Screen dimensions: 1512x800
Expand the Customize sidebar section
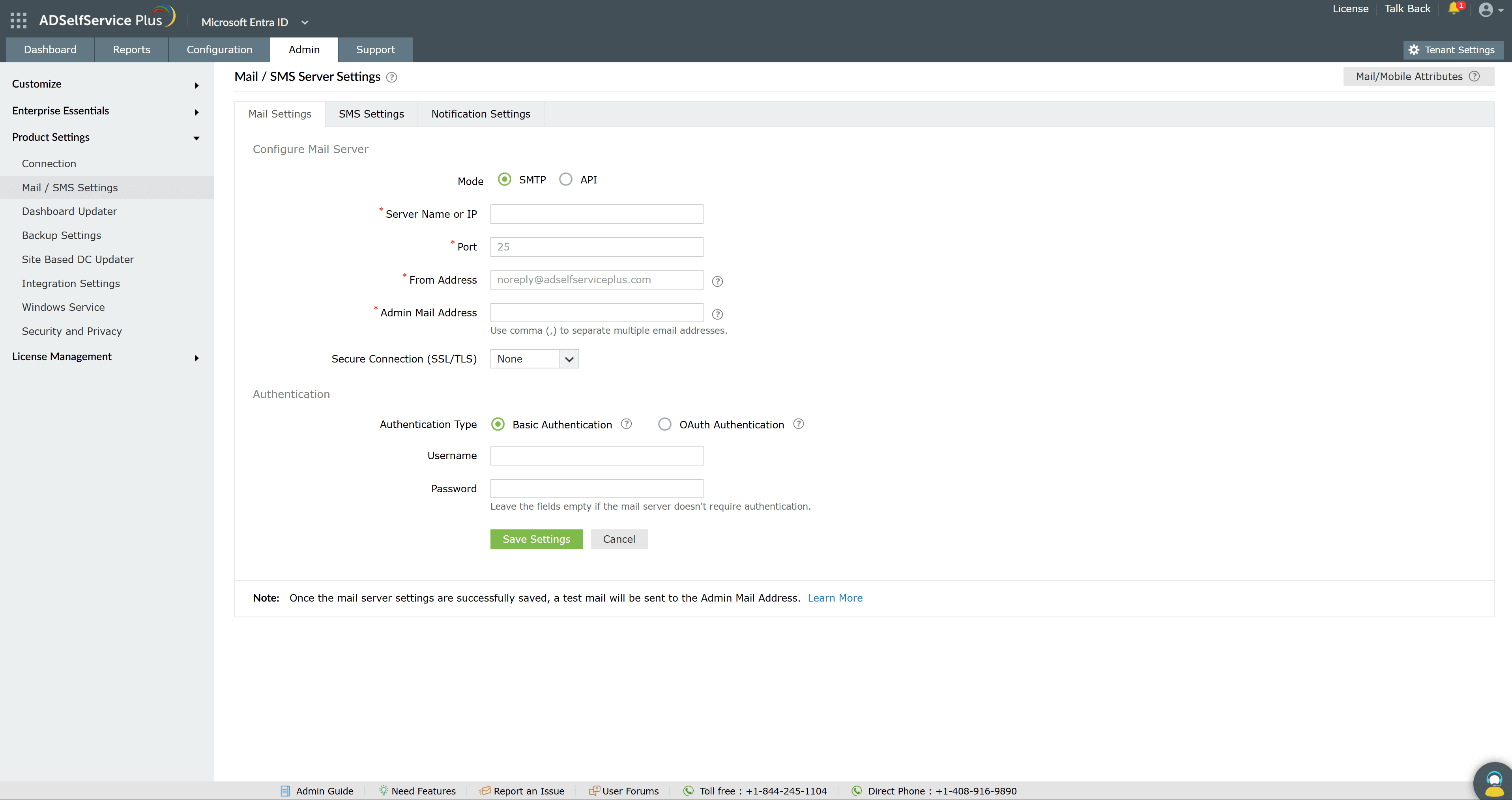tap(107, 84)
